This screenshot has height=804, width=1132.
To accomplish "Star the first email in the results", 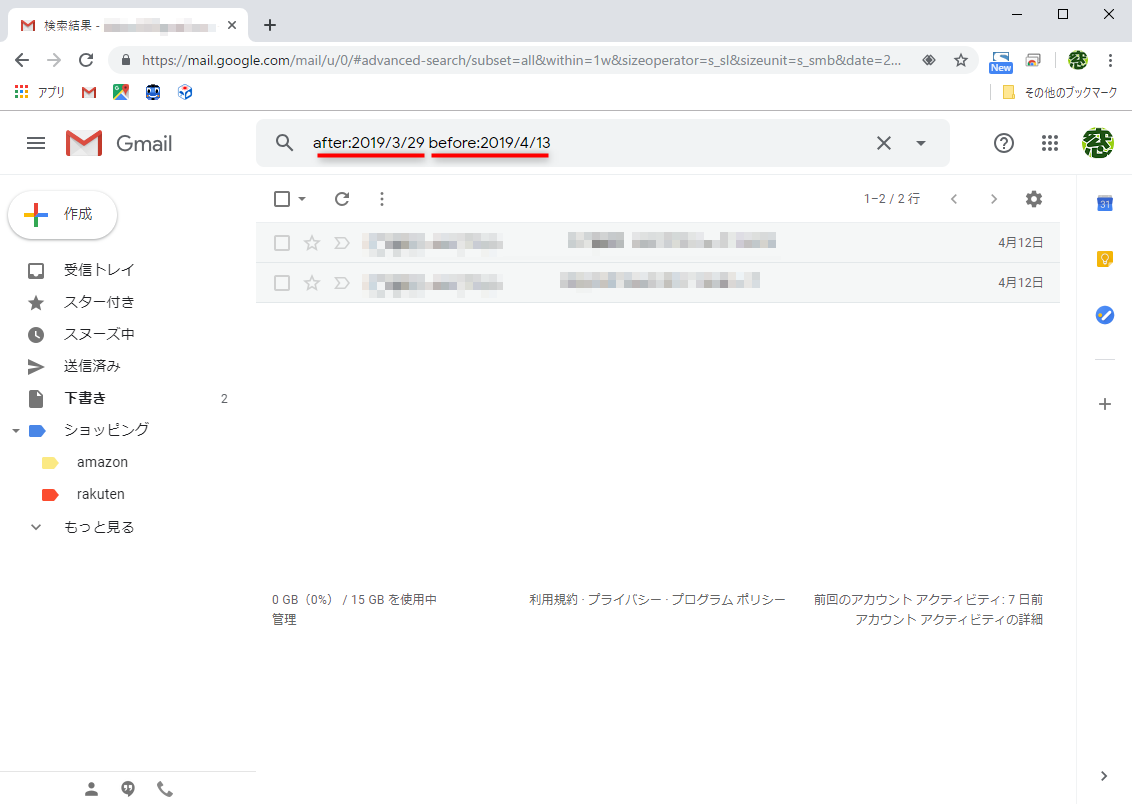I will click(311, 242).
